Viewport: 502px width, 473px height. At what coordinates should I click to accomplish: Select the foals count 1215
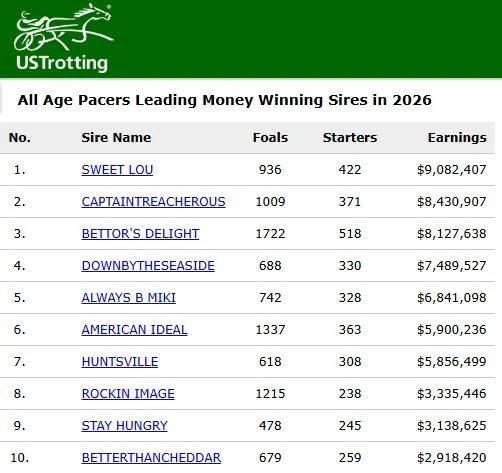click(270, 394)
